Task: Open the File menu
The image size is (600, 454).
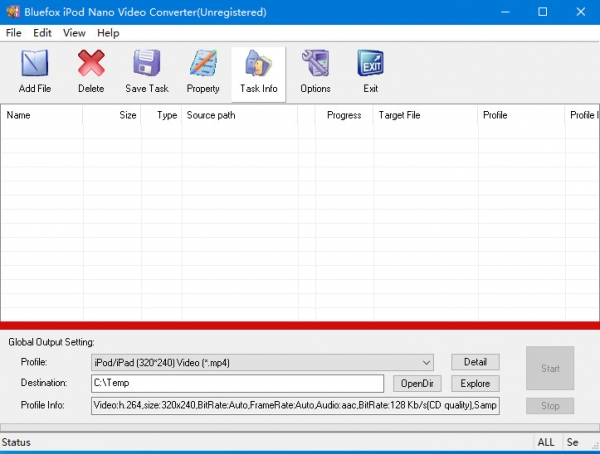Action: pyautogui.click(x=13, y=33)
